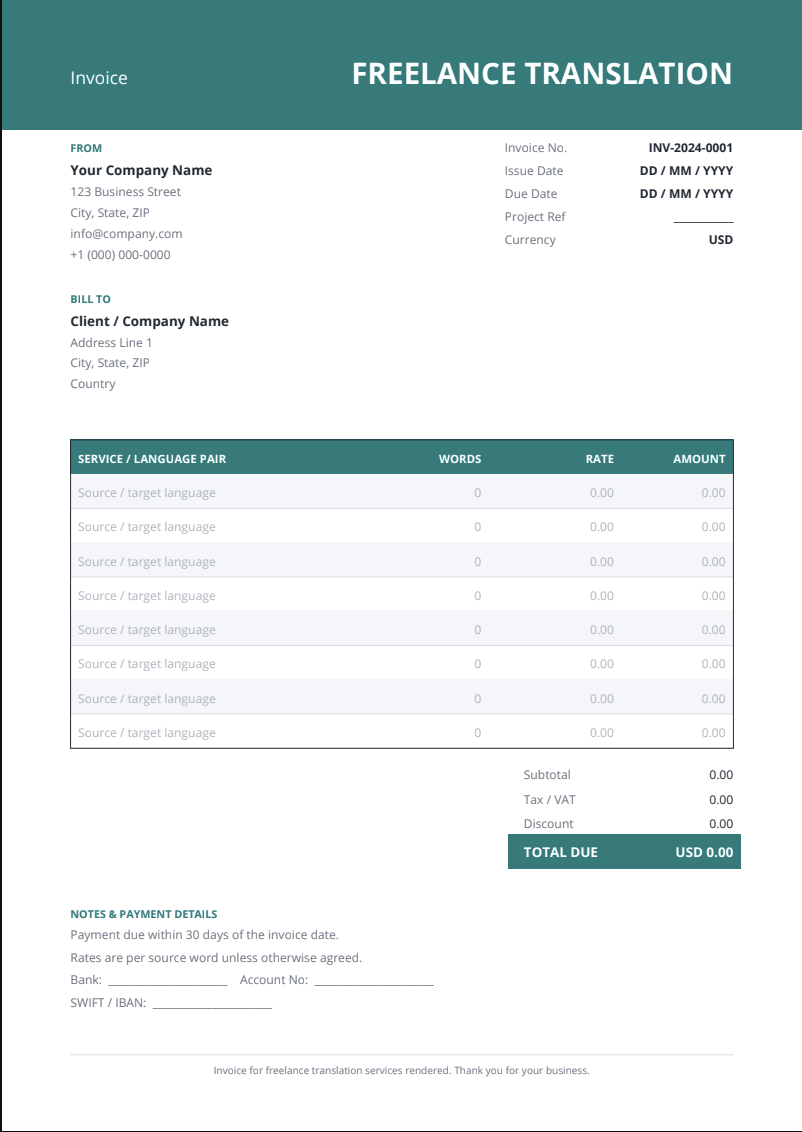This screenshot has height=1132, width=802.
Task: Click the TOTAL DUE USD 0.00 box
Action: (x=624, y=852)
